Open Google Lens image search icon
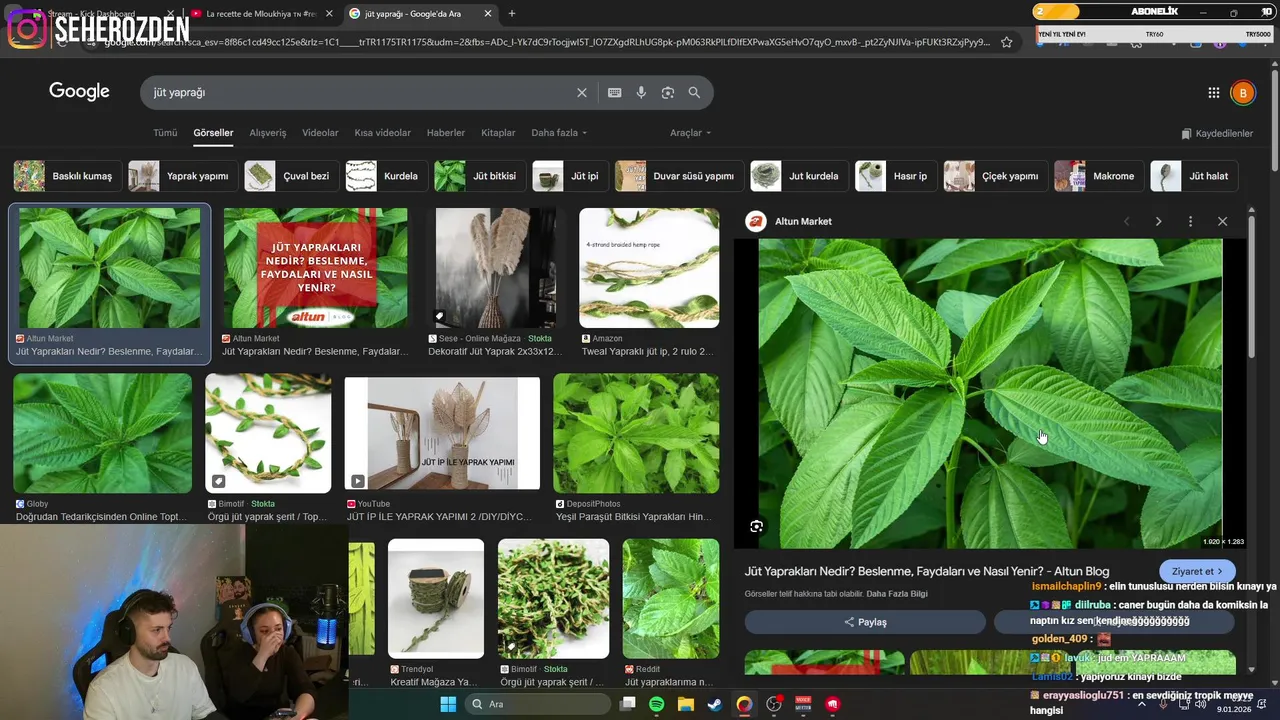The height and width of the screenshot is (720, 1280). 668,92
